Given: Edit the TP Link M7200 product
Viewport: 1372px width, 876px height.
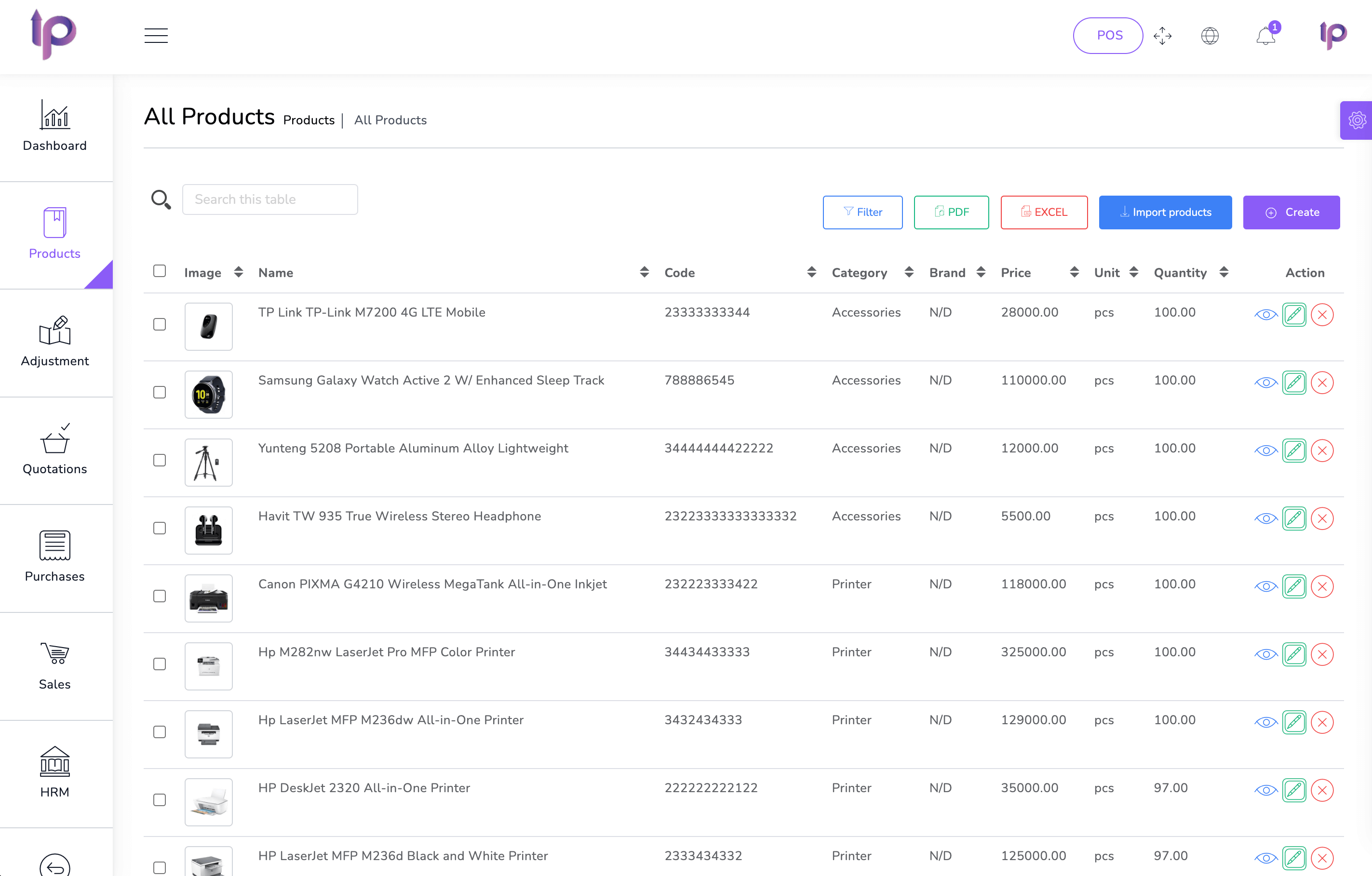Looking at the screenshot, I should (x=1294, y=314).
